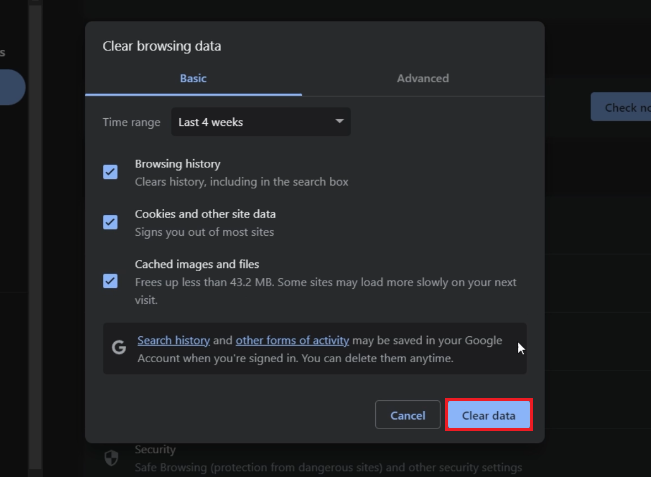Toggle the Cookies and other site data checkbox
The image size is (651, 477).
[x=111, y=222]
